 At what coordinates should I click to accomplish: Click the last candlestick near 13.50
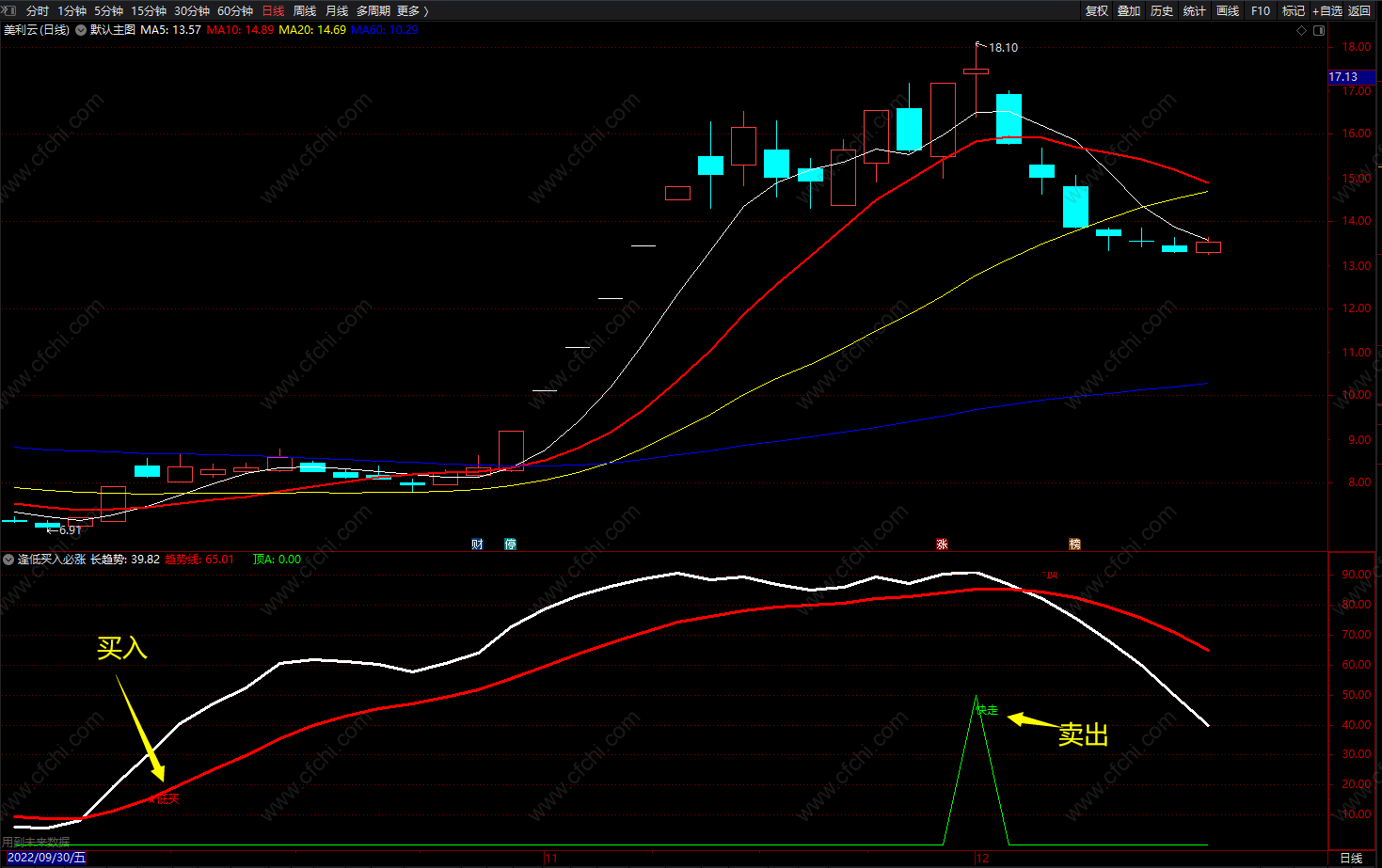click(1208, 247)
